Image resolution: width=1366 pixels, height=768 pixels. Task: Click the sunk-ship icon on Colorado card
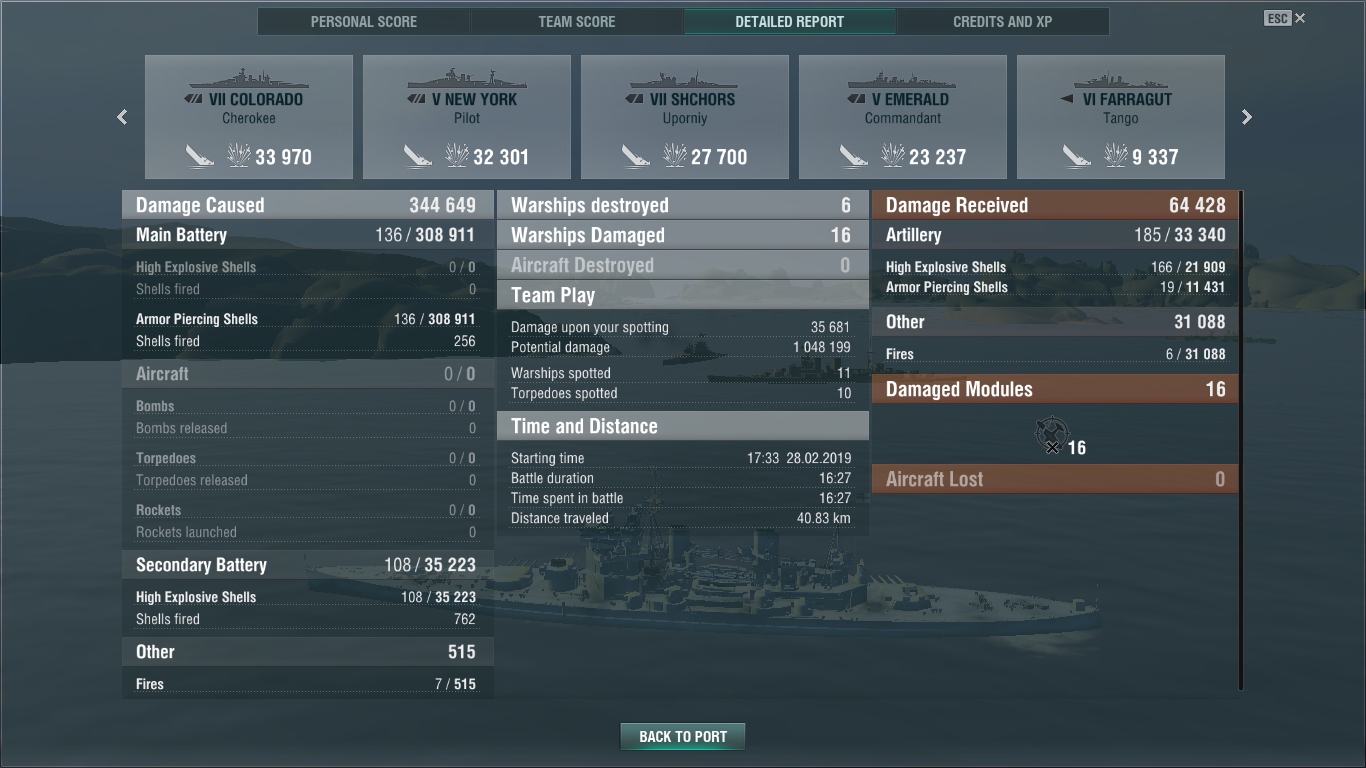[200, 156]
